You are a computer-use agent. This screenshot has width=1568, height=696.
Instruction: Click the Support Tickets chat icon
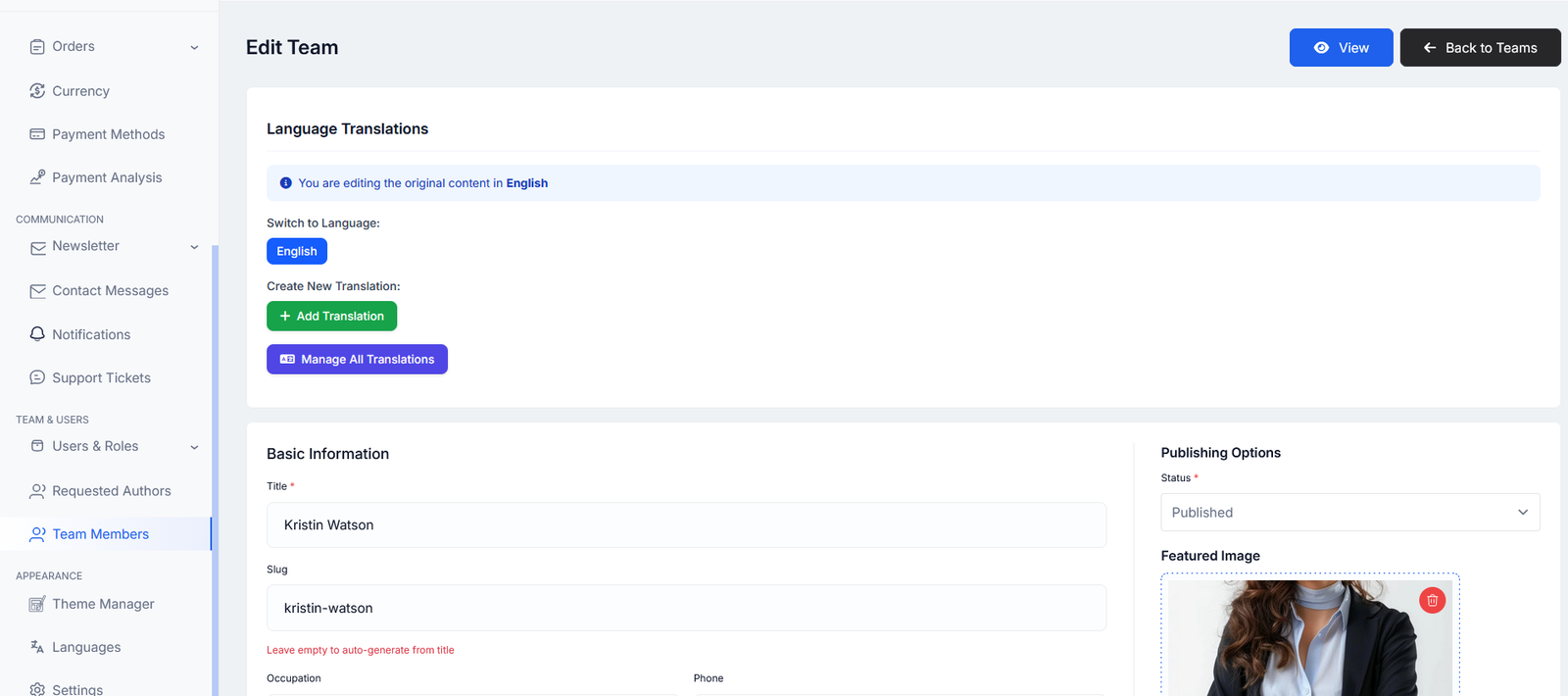point(37,377)
